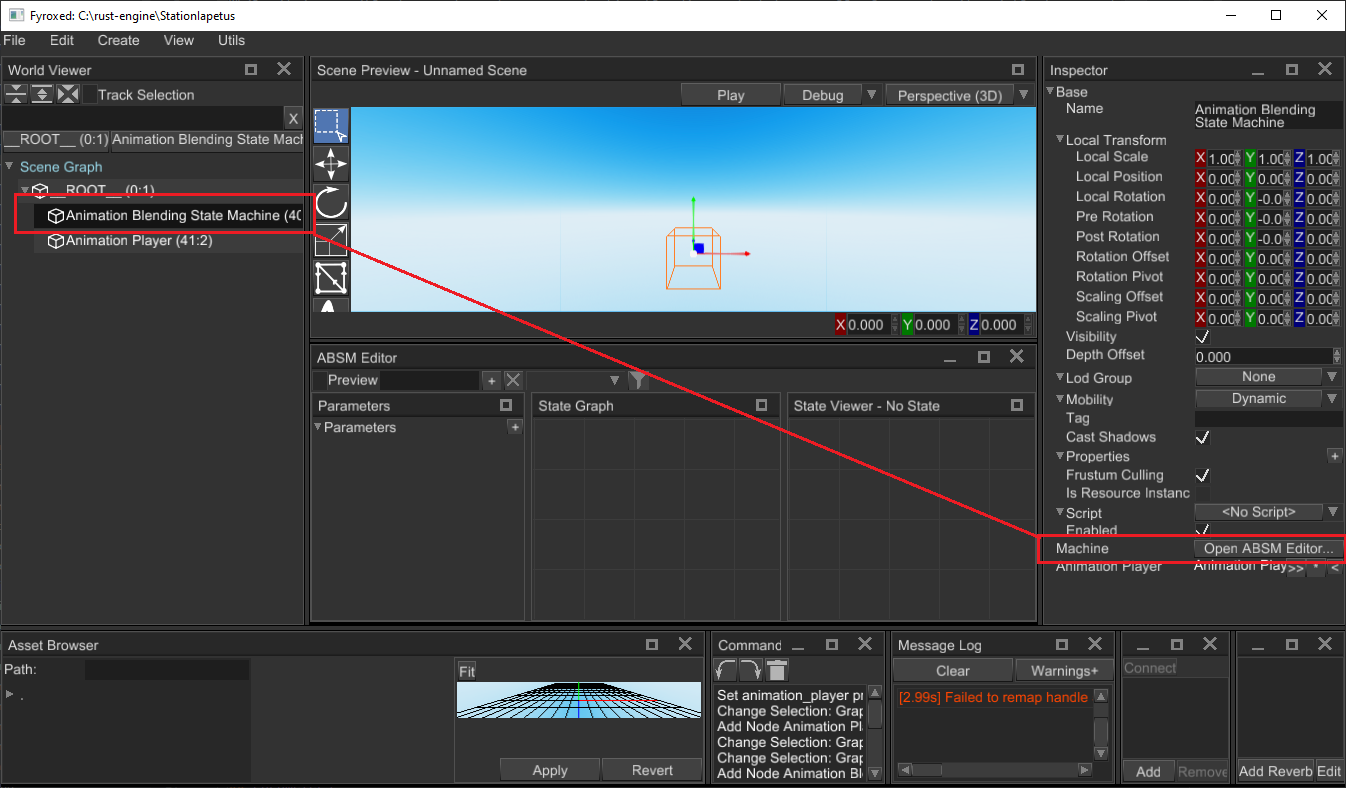Screen dimensions: 1346x788
Task: Collapse the Scene Graph tree
Action: [10, 167]
